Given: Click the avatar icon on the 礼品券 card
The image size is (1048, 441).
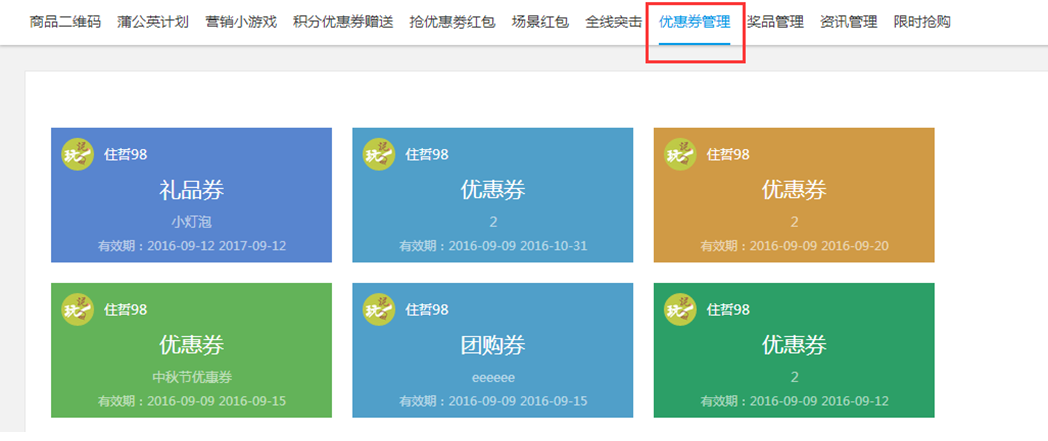Looking at the screenshot, I should pyautogui.click(x=78, y=154).
